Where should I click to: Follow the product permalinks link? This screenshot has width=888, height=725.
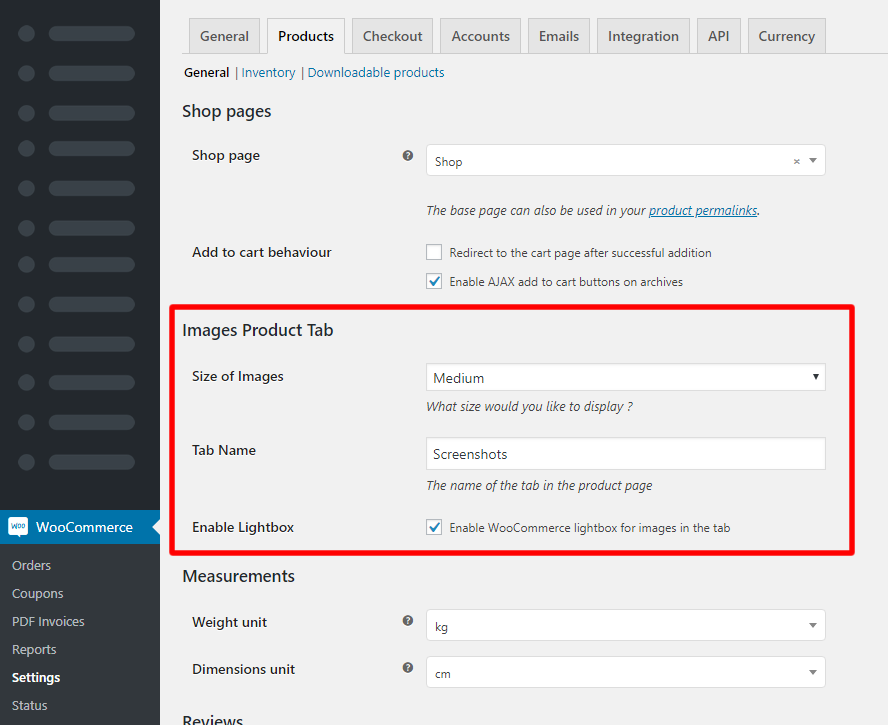(703, 211)
